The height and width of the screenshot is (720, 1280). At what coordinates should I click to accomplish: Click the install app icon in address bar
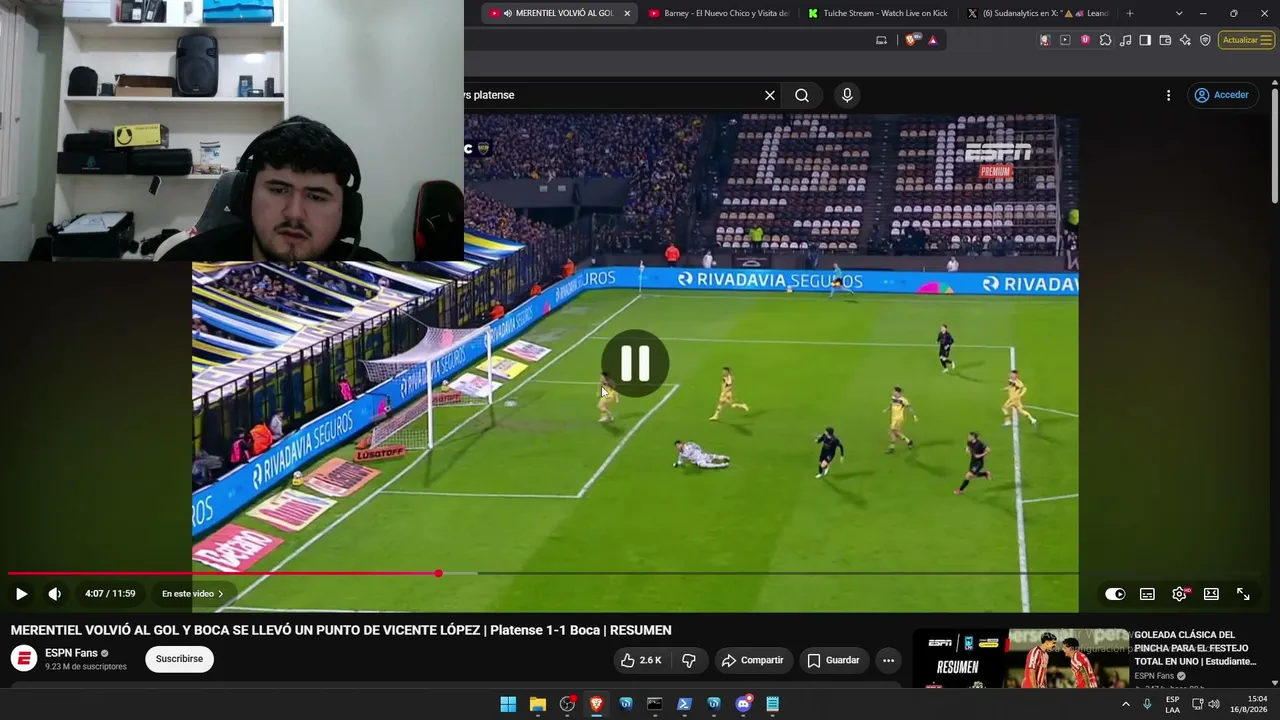[x=881, y=40]
